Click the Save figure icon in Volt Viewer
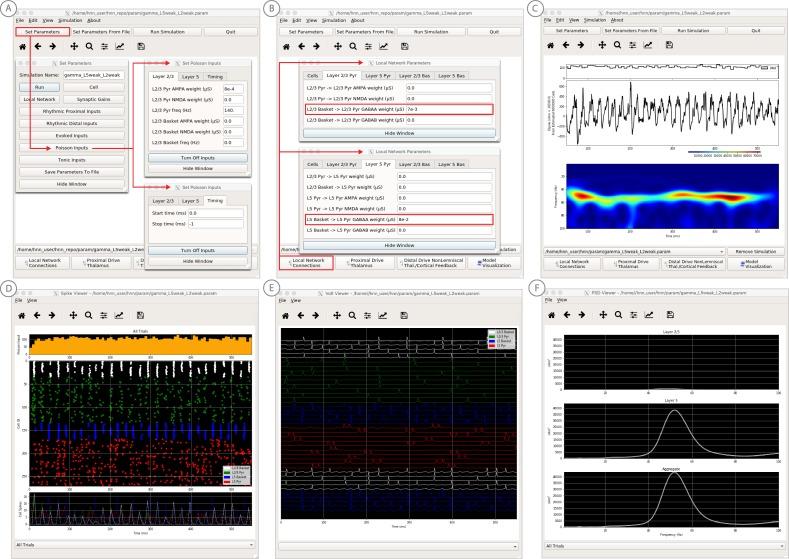 click(404, 315)
